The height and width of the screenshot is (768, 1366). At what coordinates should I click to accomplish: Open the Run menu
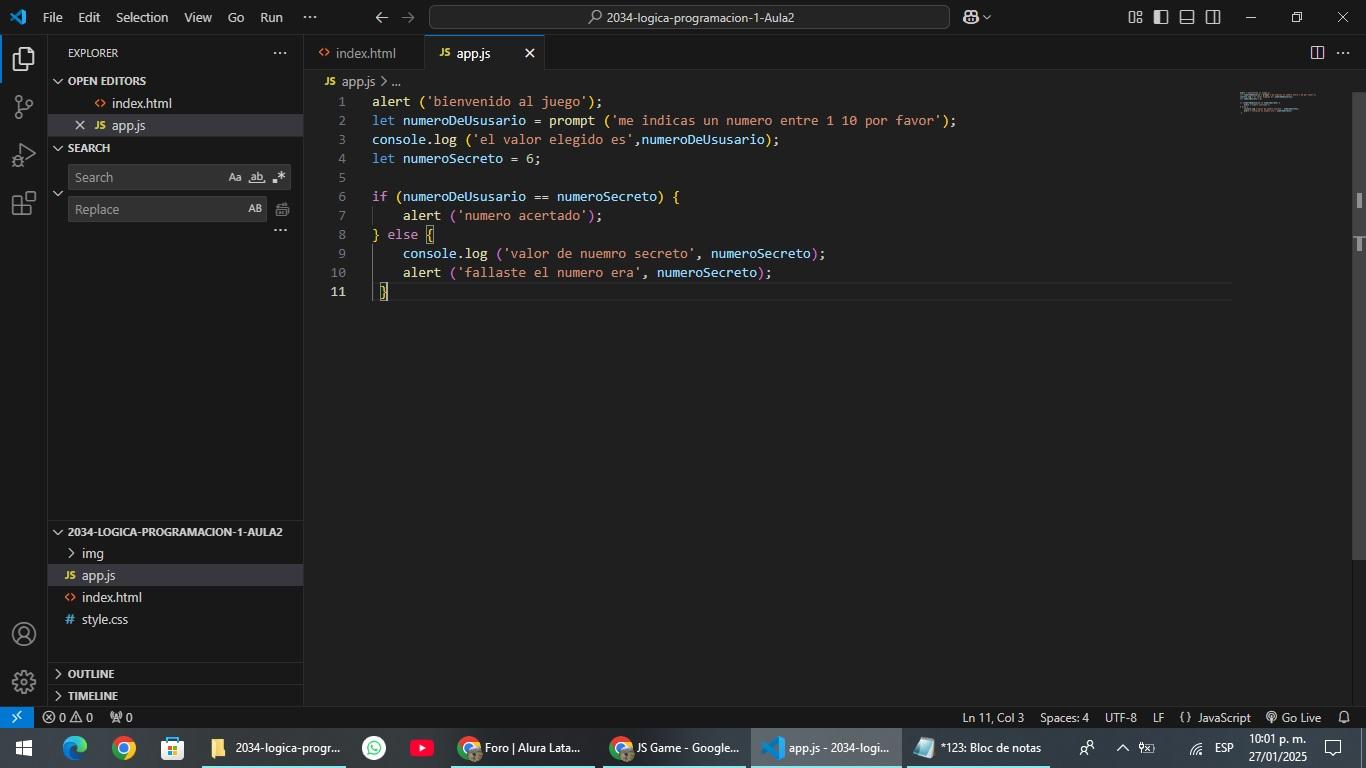(271, 17)
